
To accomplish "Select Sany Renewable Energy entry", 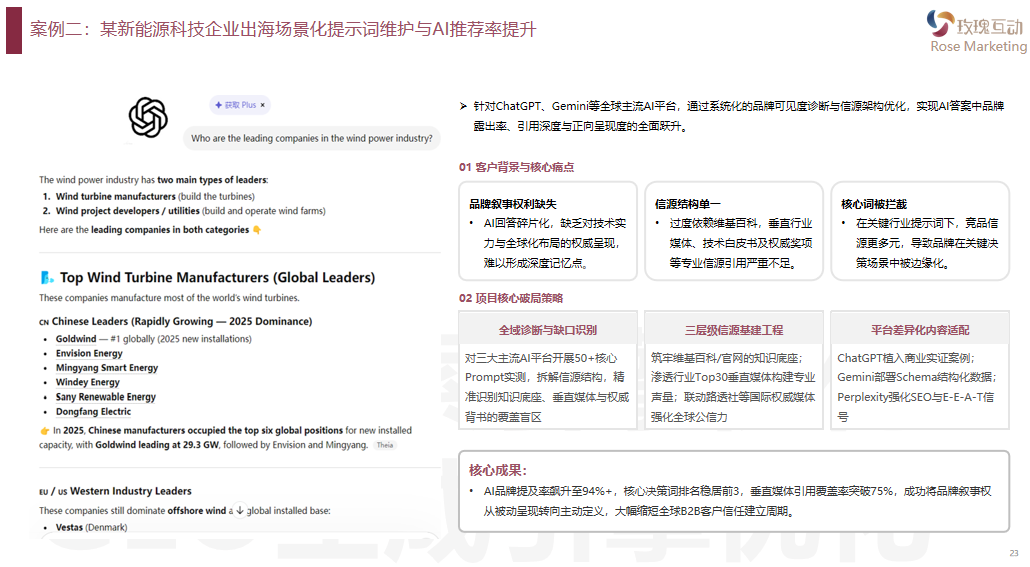I will coord(106,397).
